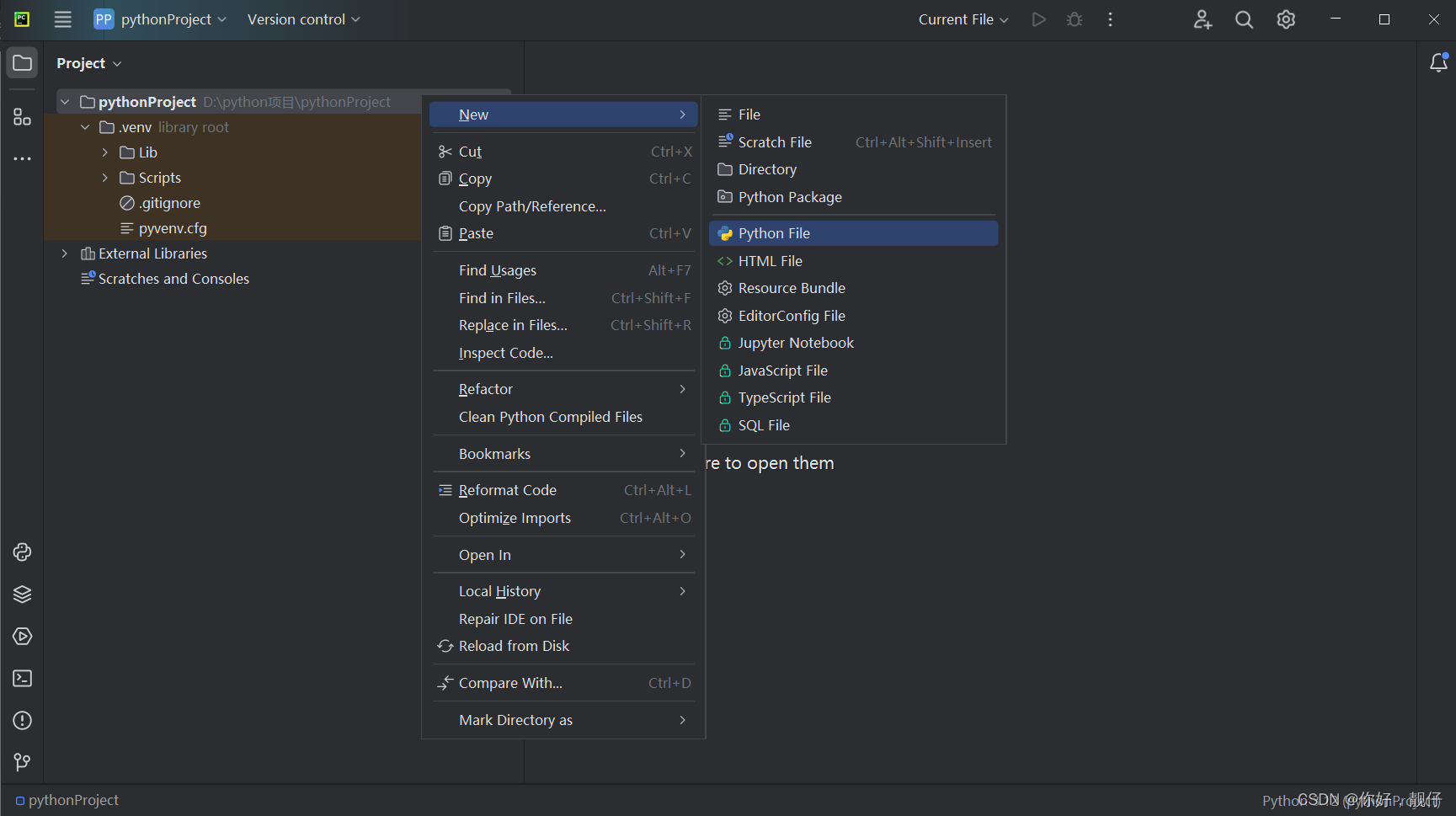Open the Terminal tool window
This screenshot has width=1456, height=816.
point(22,679)
